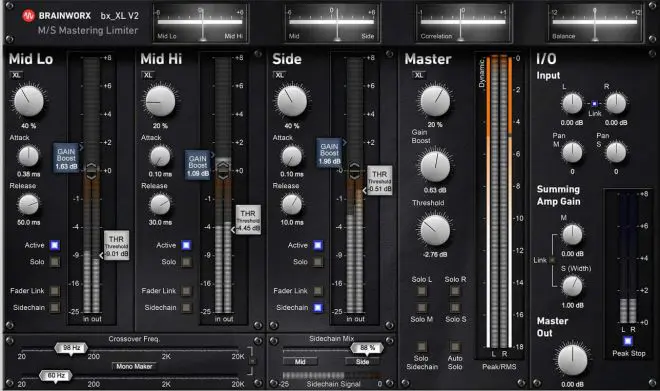Viewport: 660px width, 391px height.
Task: Click the Peak/RMS label under master meter
Action: point(499,367)
